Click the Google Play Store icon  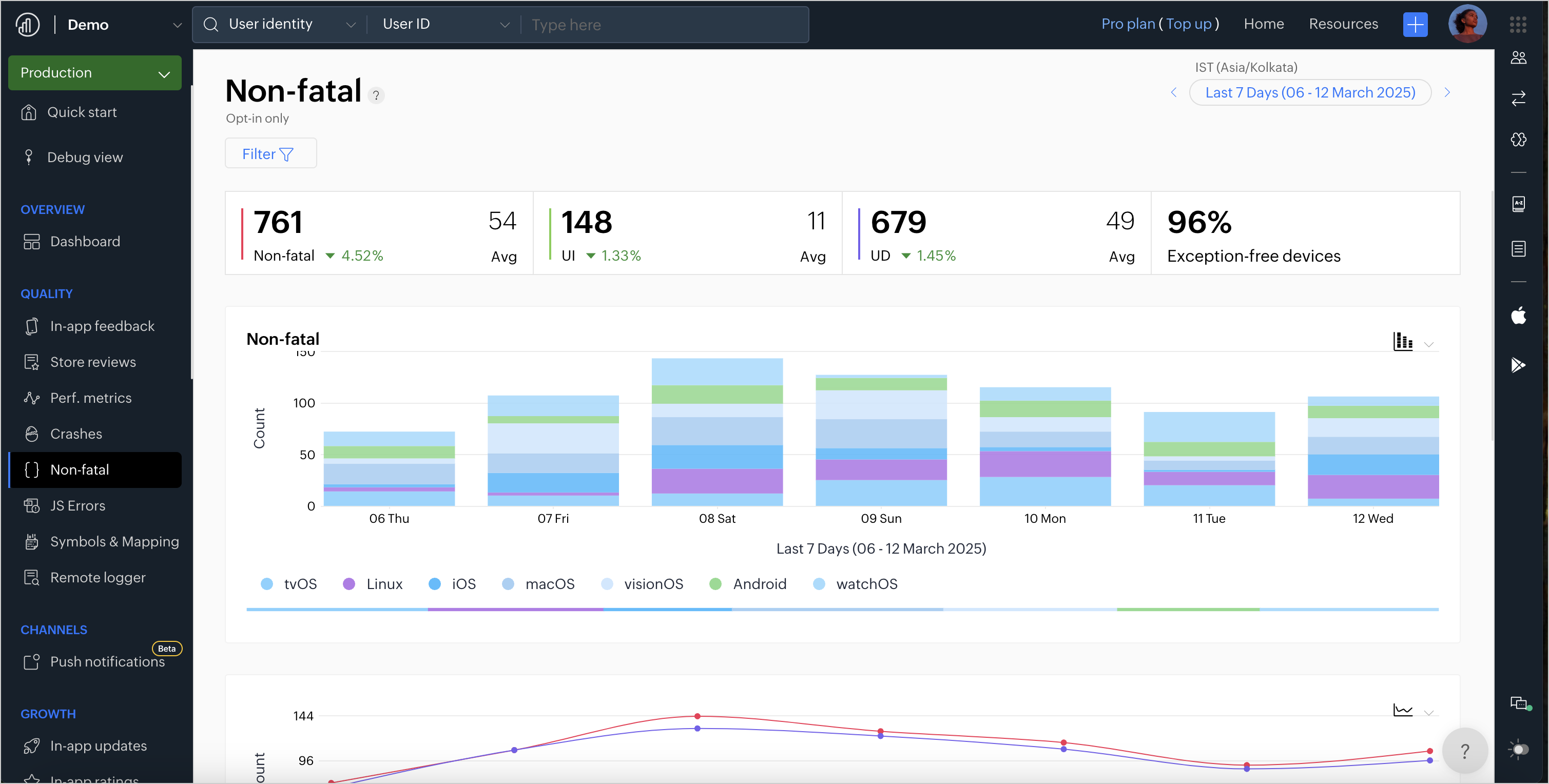coord(1518,365)
